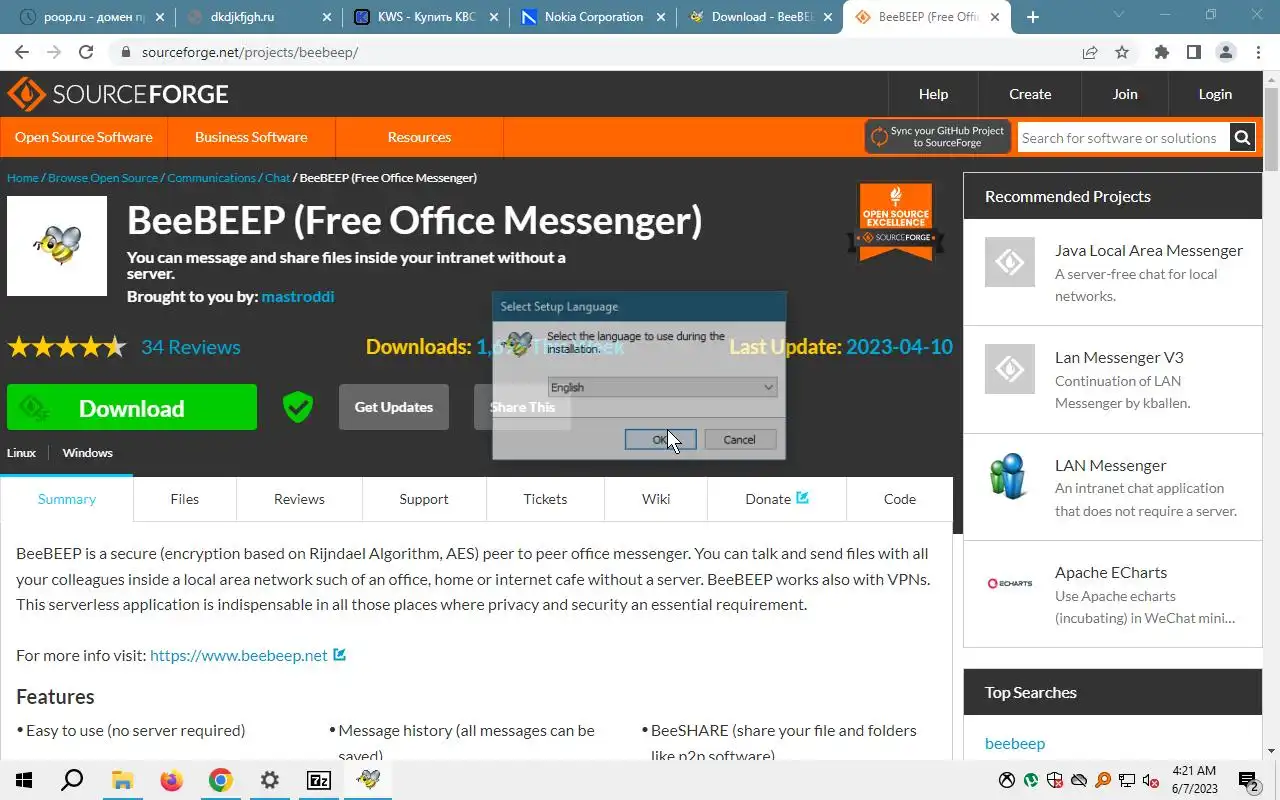Open notification center with 2 notifications
This screenshot has height=800, width=1280.
(x=1248, y=780)
